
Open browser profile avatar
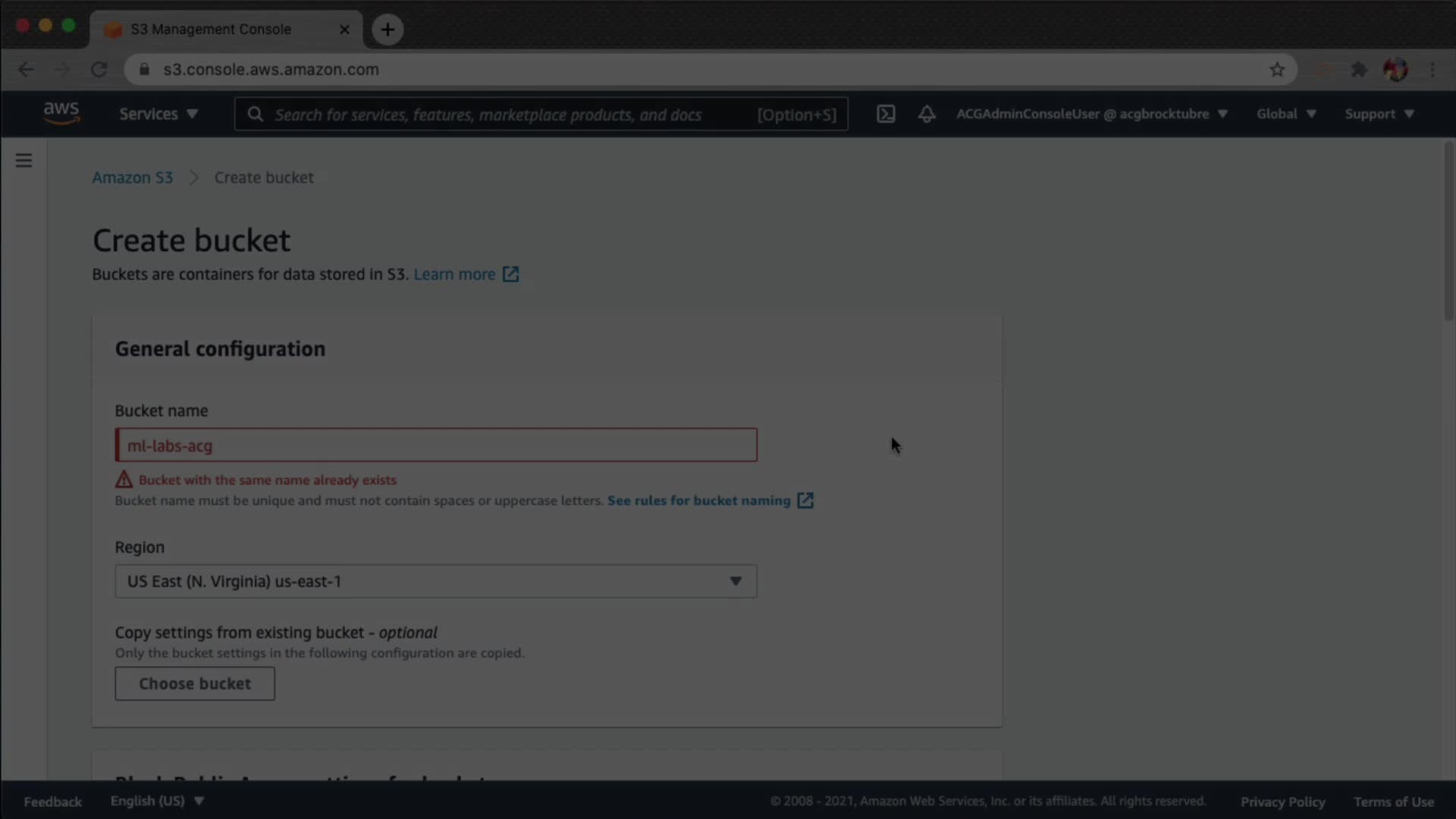click(1395, 70)
